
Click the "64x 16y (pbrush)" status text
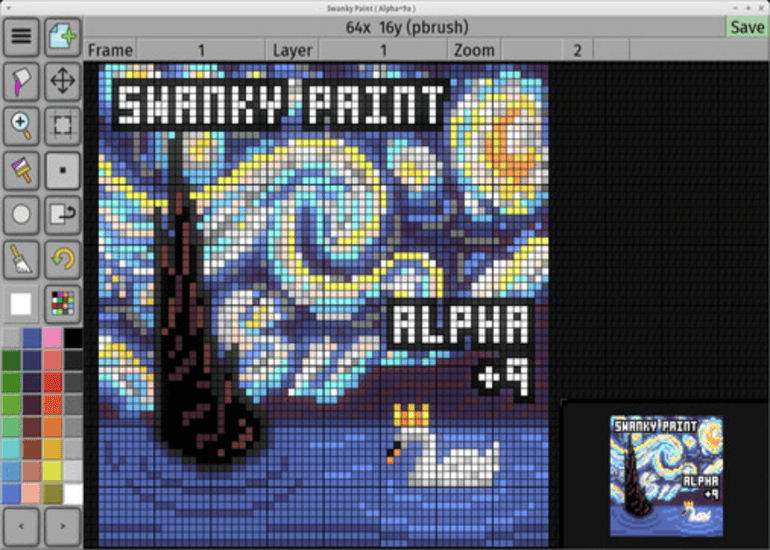pyautogui.click(x=407, y=28)
